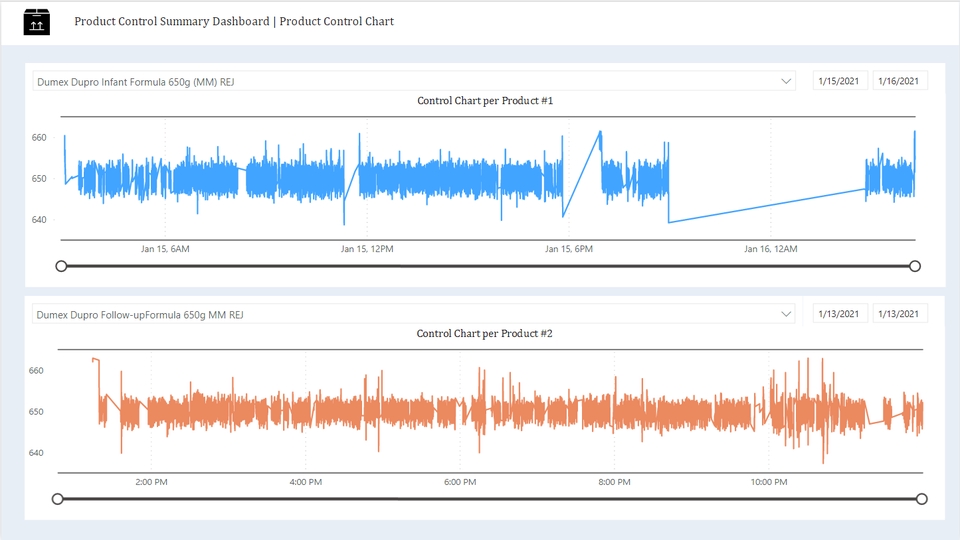Click the first 1/13/2021 start date box
The height and width of the screenshot is (540, 960).
pos(839,313)
